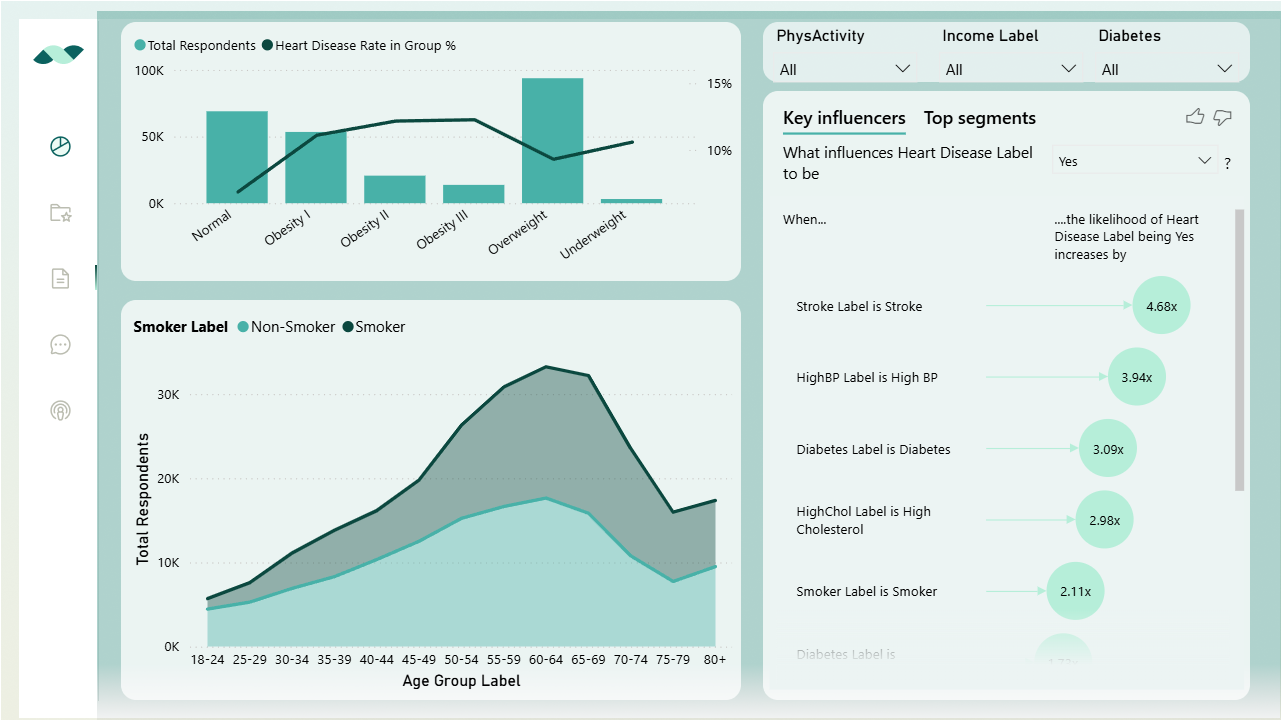Screen dimensions: 1281x720
Task: Click the thumbs up feedback icon
Action: (1194, 117)
